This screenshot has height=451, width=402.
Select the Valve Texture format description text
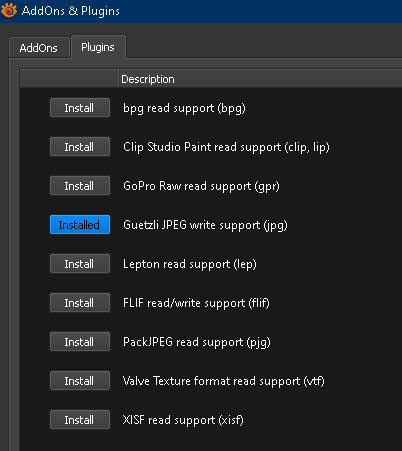tap(224, 381)
